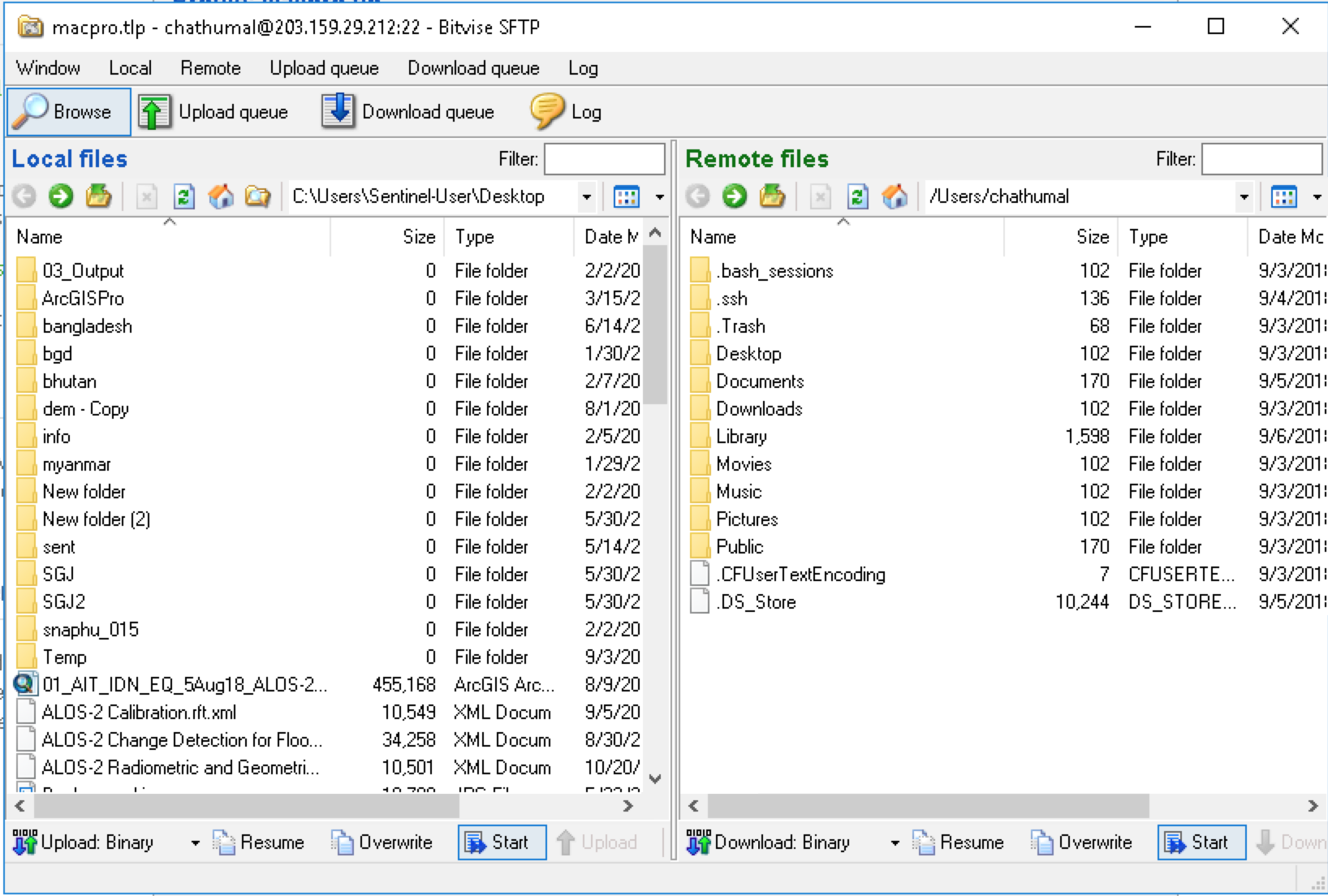Select the remote Documents folder

760,381
